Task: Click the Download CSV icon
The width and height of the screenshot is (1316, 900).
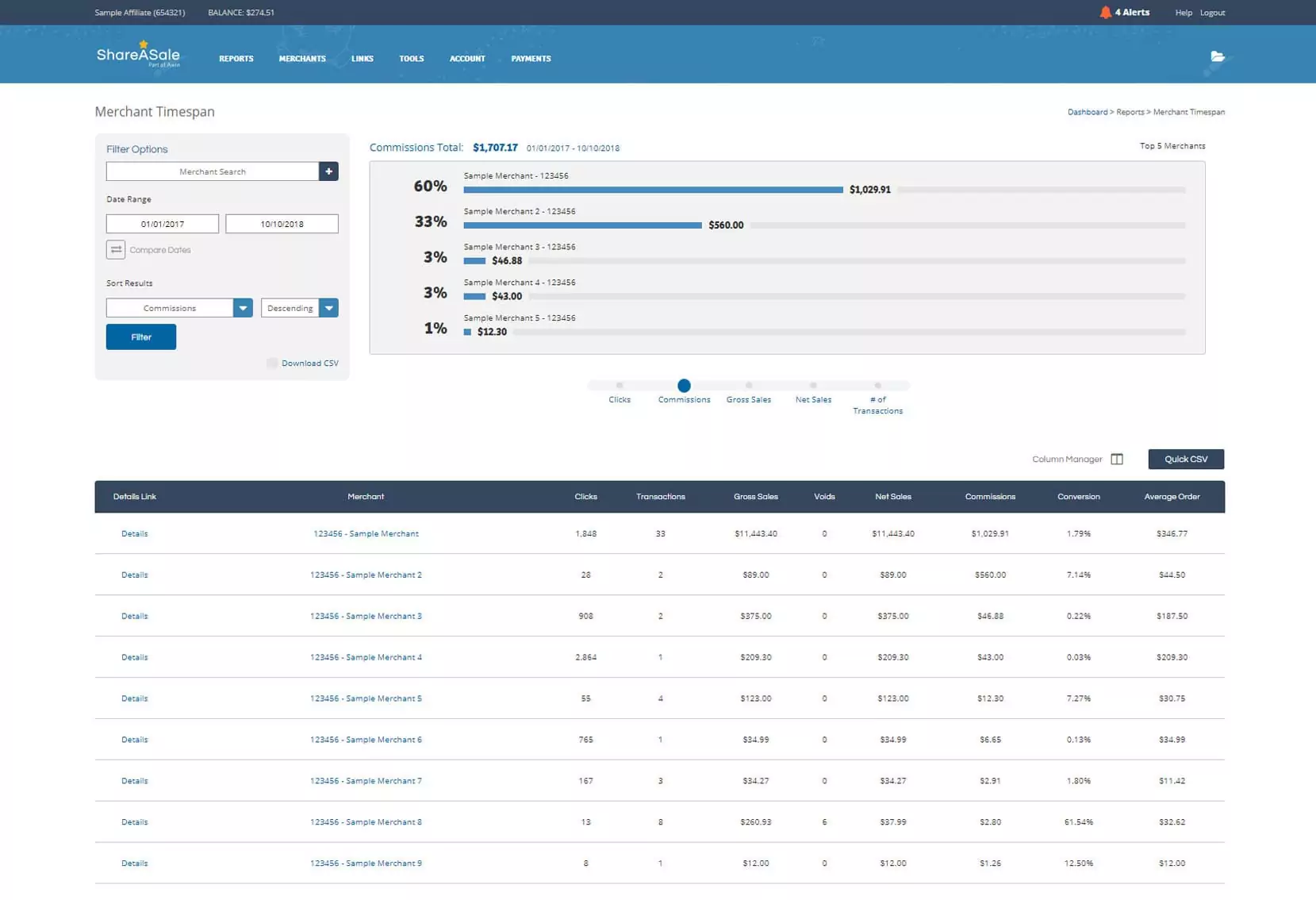Action: [x=272, y=363]
